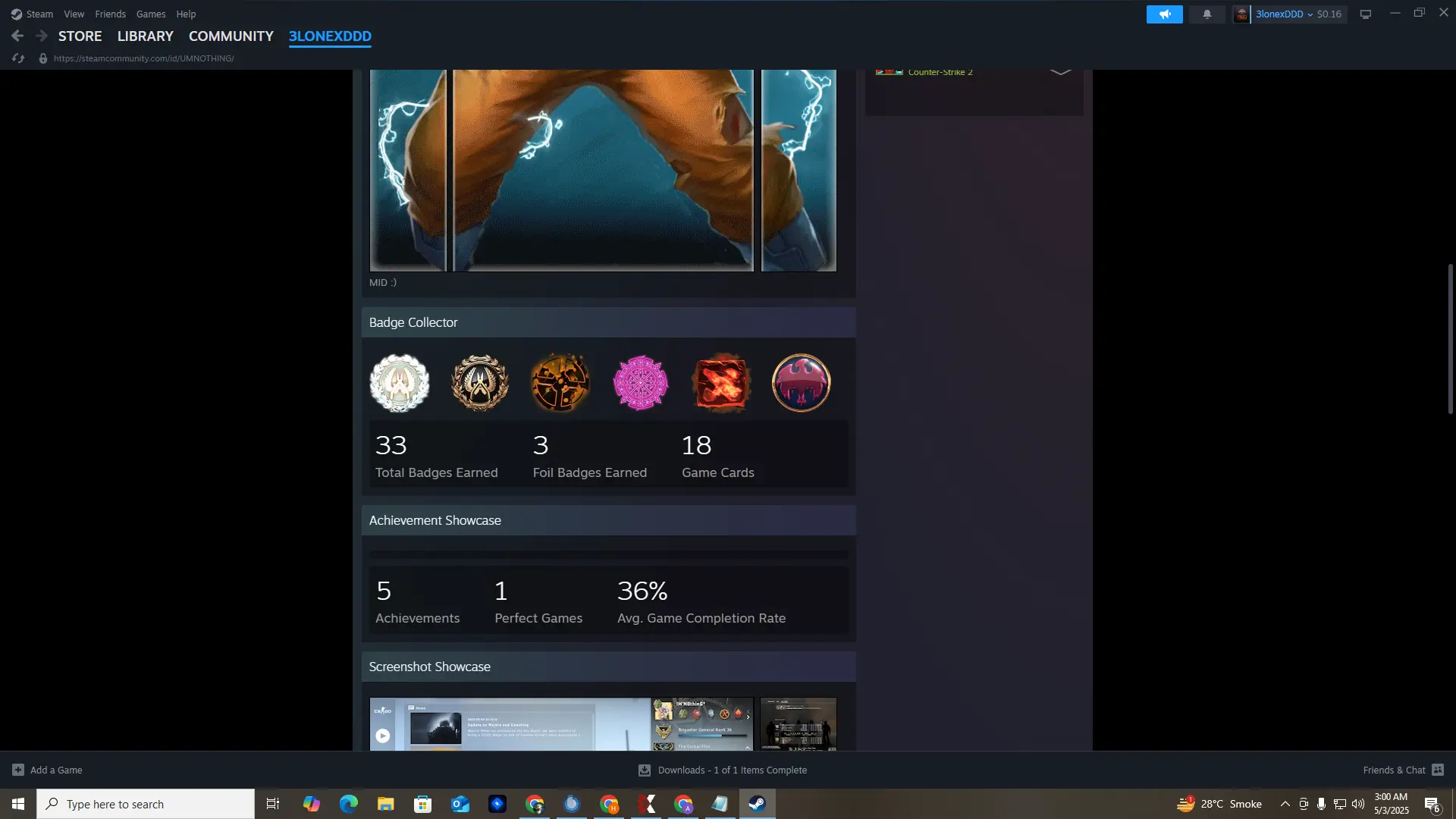Switch to the LIBRARY tab
This screenshot has height=819, width=1456.
145,36
